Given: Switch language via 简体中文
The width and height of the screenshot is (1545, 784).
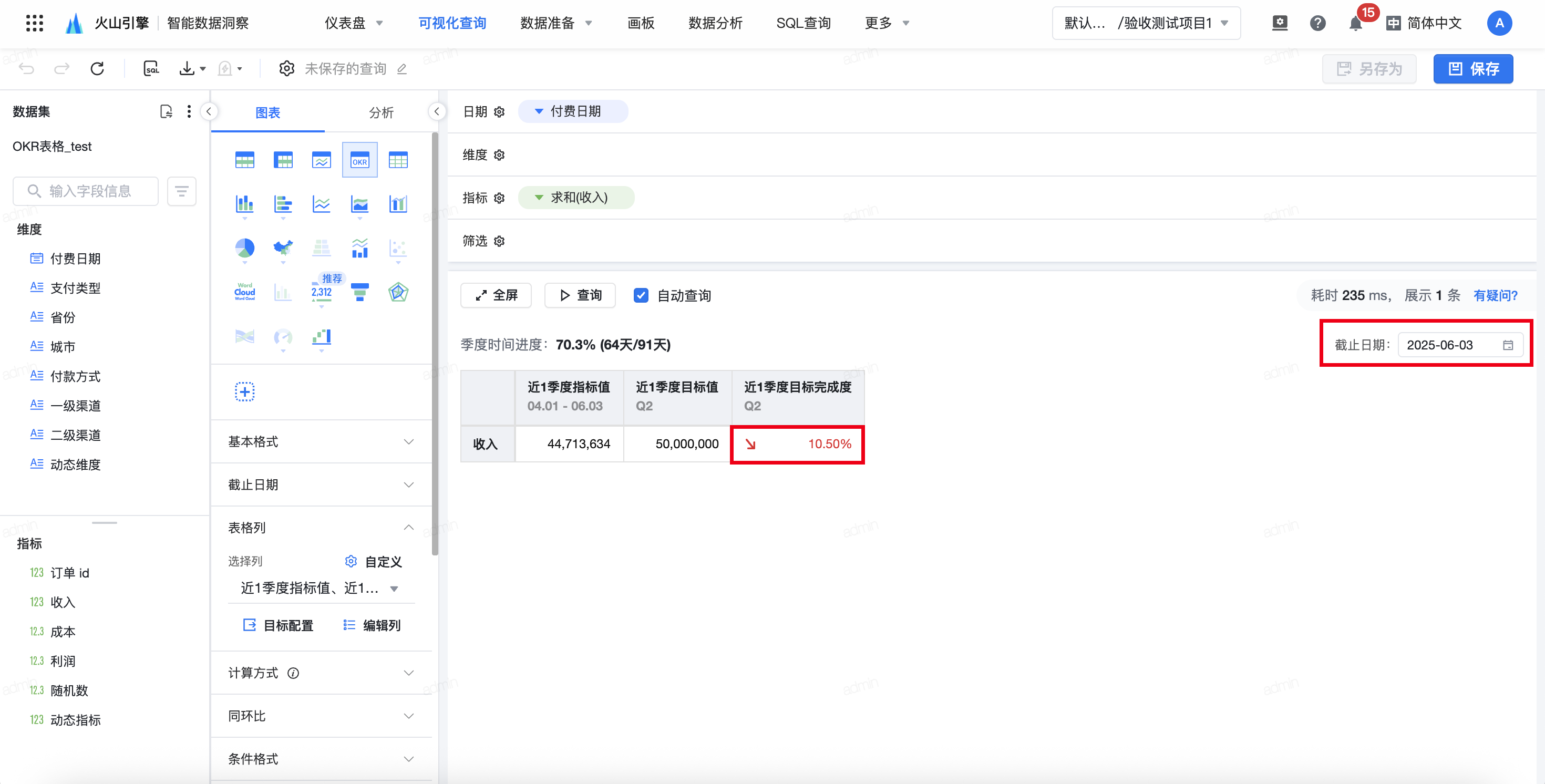Looking at the screenshot, I should point(1424,23).
